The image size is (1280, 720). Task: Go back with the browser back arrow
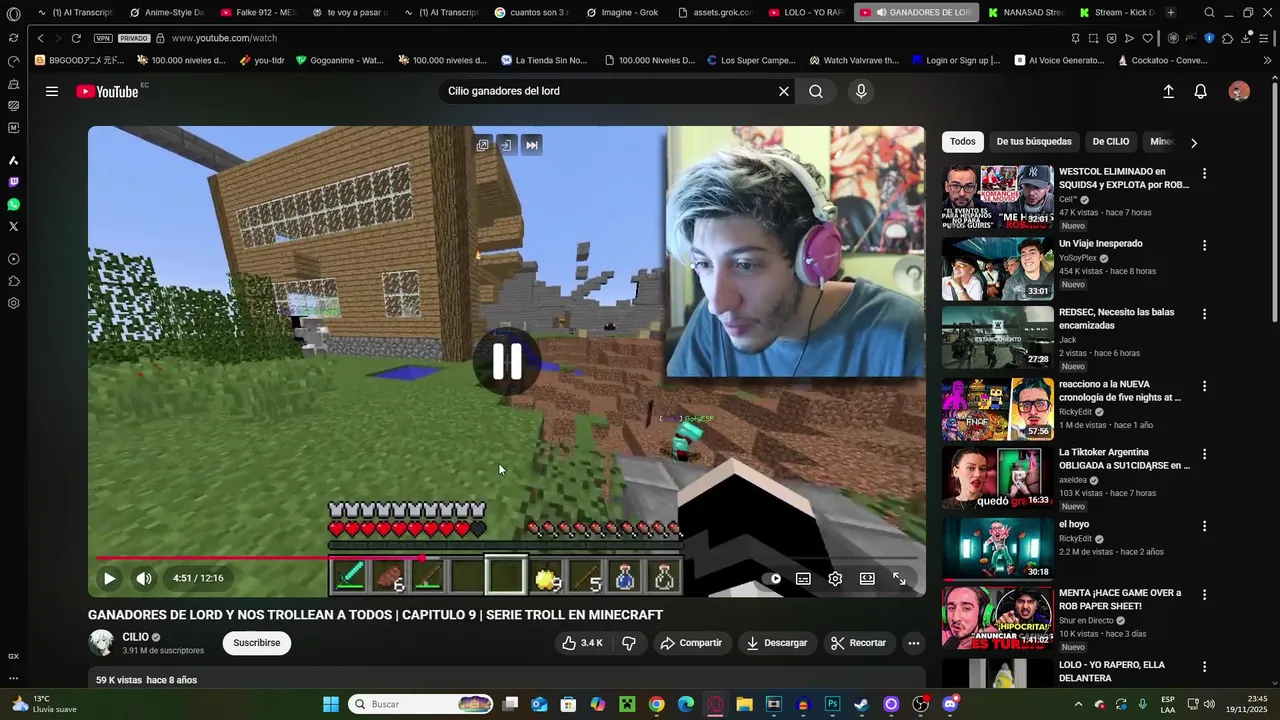40,38
